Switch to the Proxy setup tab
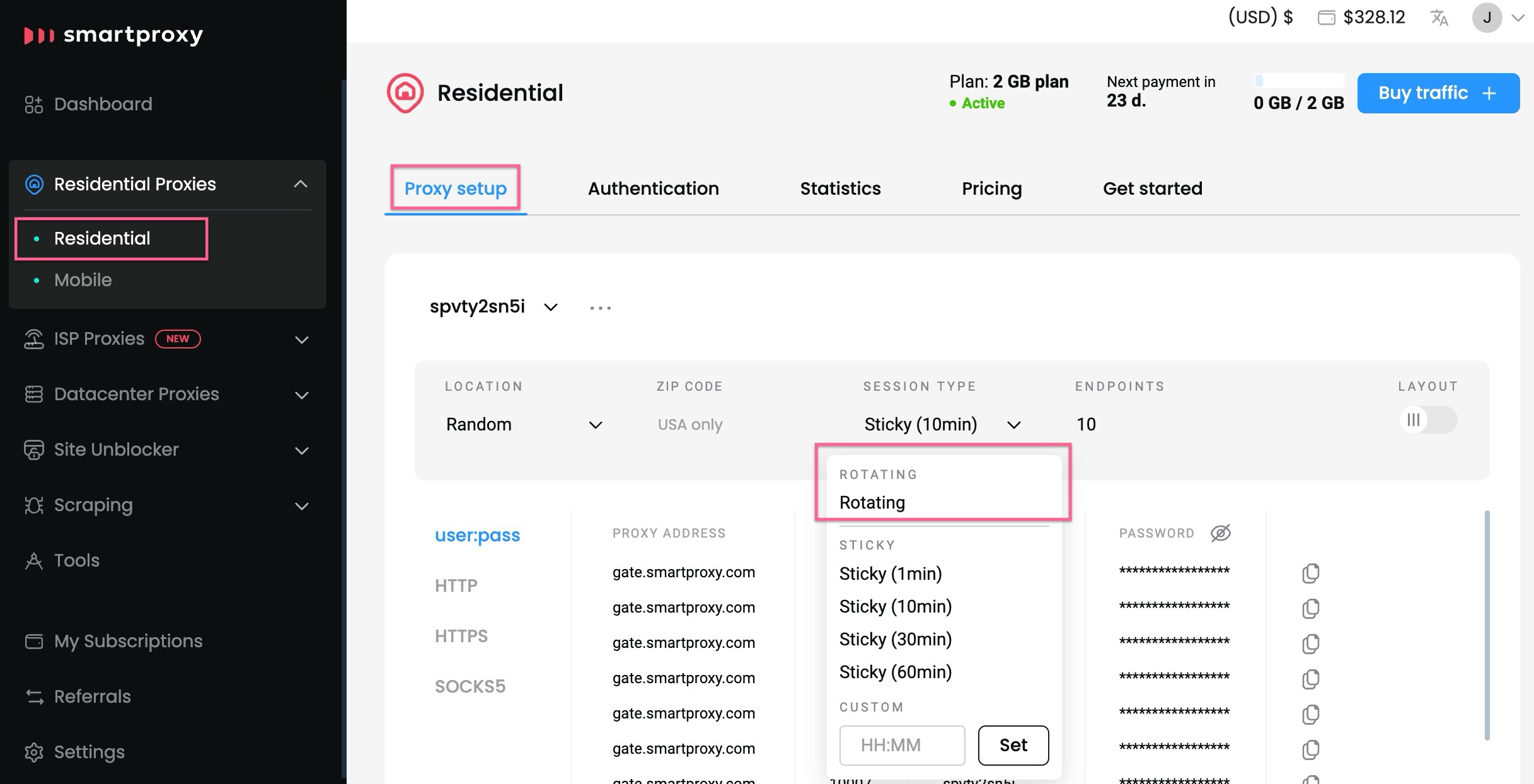Screen dimensions: 1534x784 click(x=456, y=188)
